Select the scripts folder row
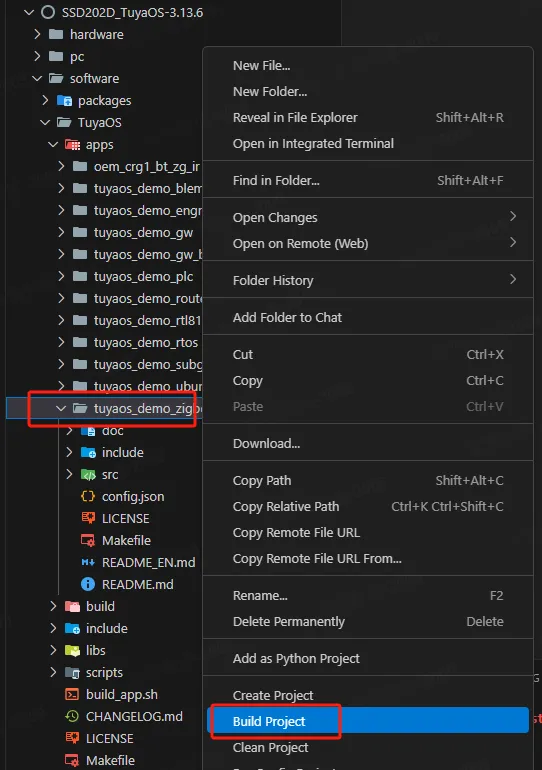Image resolution: width=542 pixels, height=770 pixels. point(104,672)
